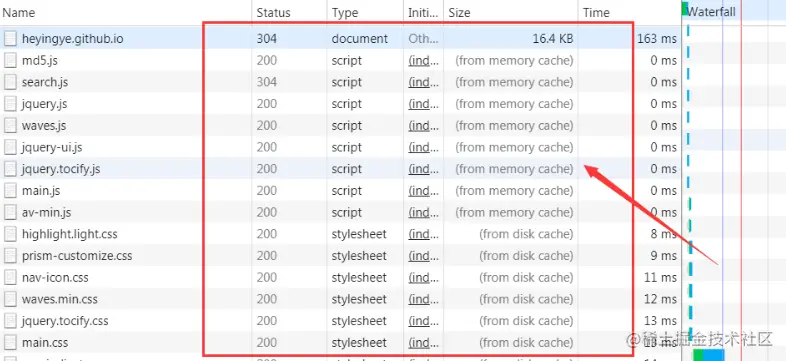Click the 11 ms time for nav-icon.css
786x361 pixels.
click(x=660, y=277)
